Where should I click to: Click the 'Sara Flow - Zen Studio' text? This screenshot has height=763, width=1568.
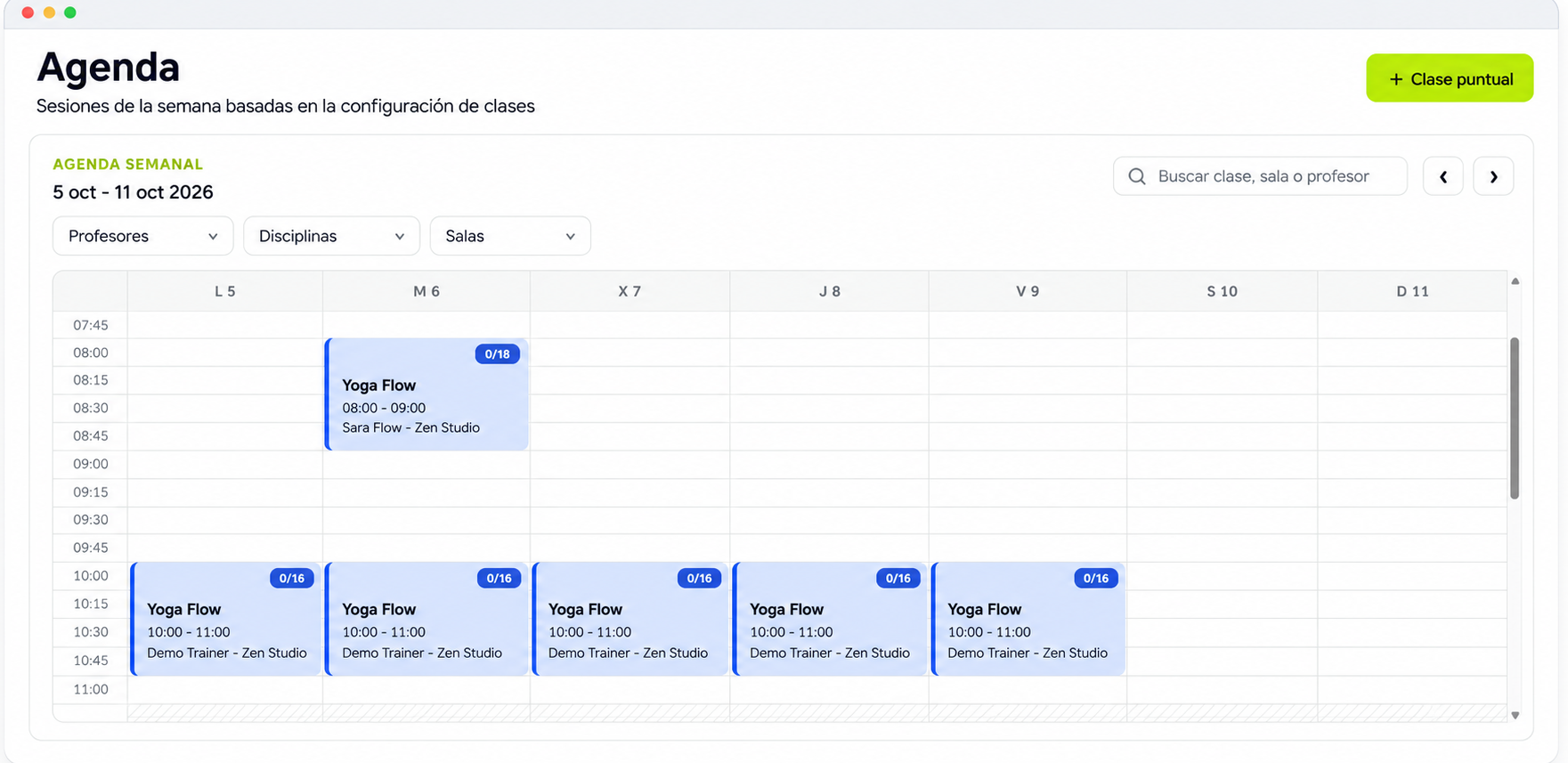click(x=410, y=427)
